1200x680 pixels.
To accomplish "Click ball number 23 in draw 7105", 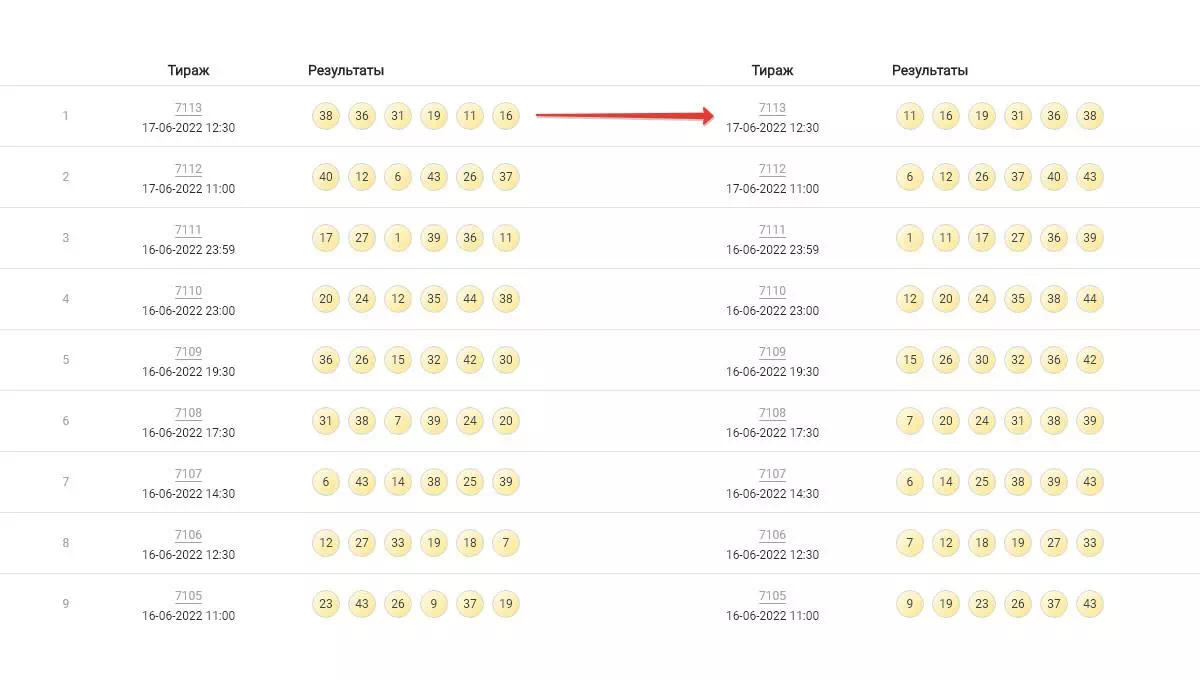I will (325, 604).
